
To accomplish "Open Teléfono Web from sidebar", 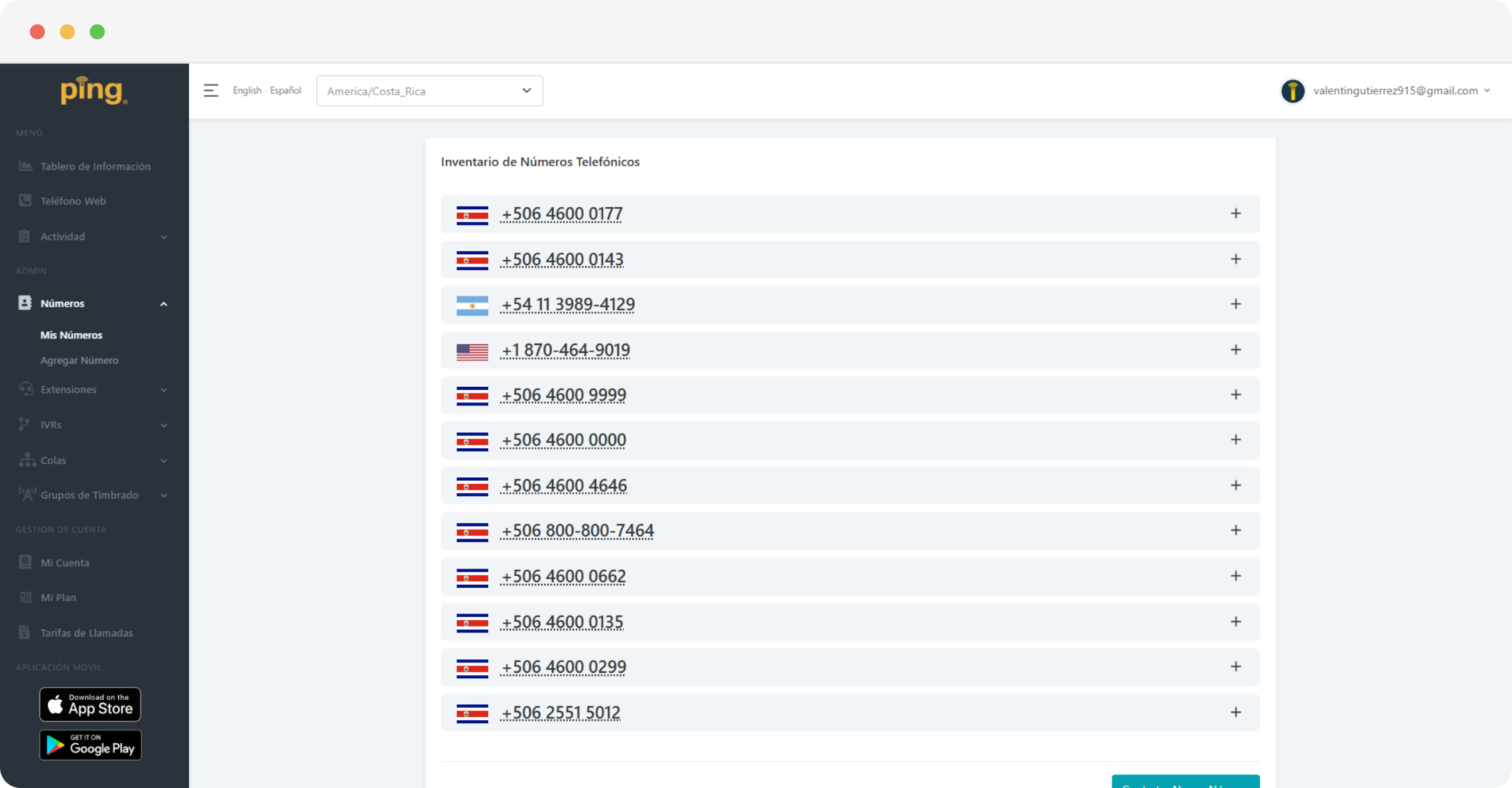I will click(72, 201).
